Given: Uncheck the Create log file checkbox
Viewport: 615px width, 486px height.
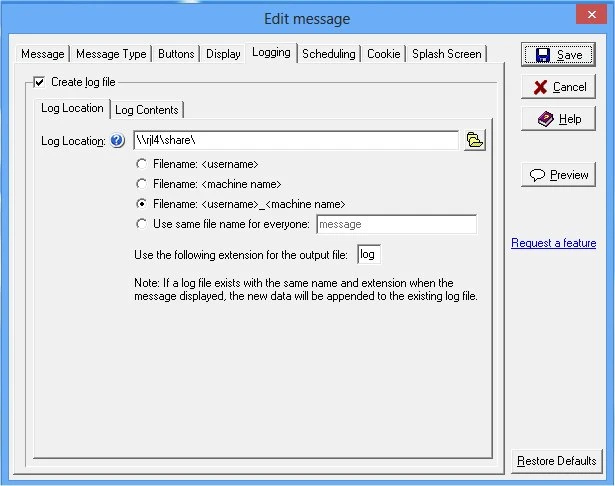Looking at the screenshot, I should 39,82.
